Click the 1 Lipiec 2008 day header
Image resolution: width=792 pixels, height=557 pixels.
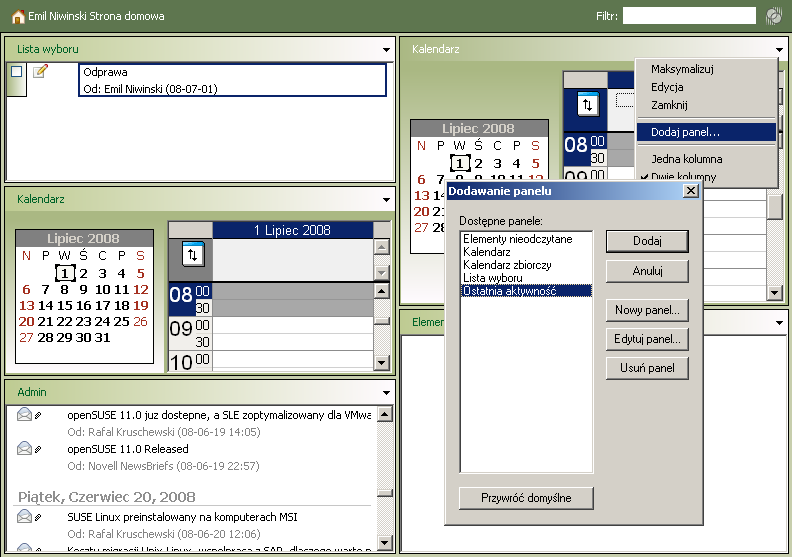(292, 230)
